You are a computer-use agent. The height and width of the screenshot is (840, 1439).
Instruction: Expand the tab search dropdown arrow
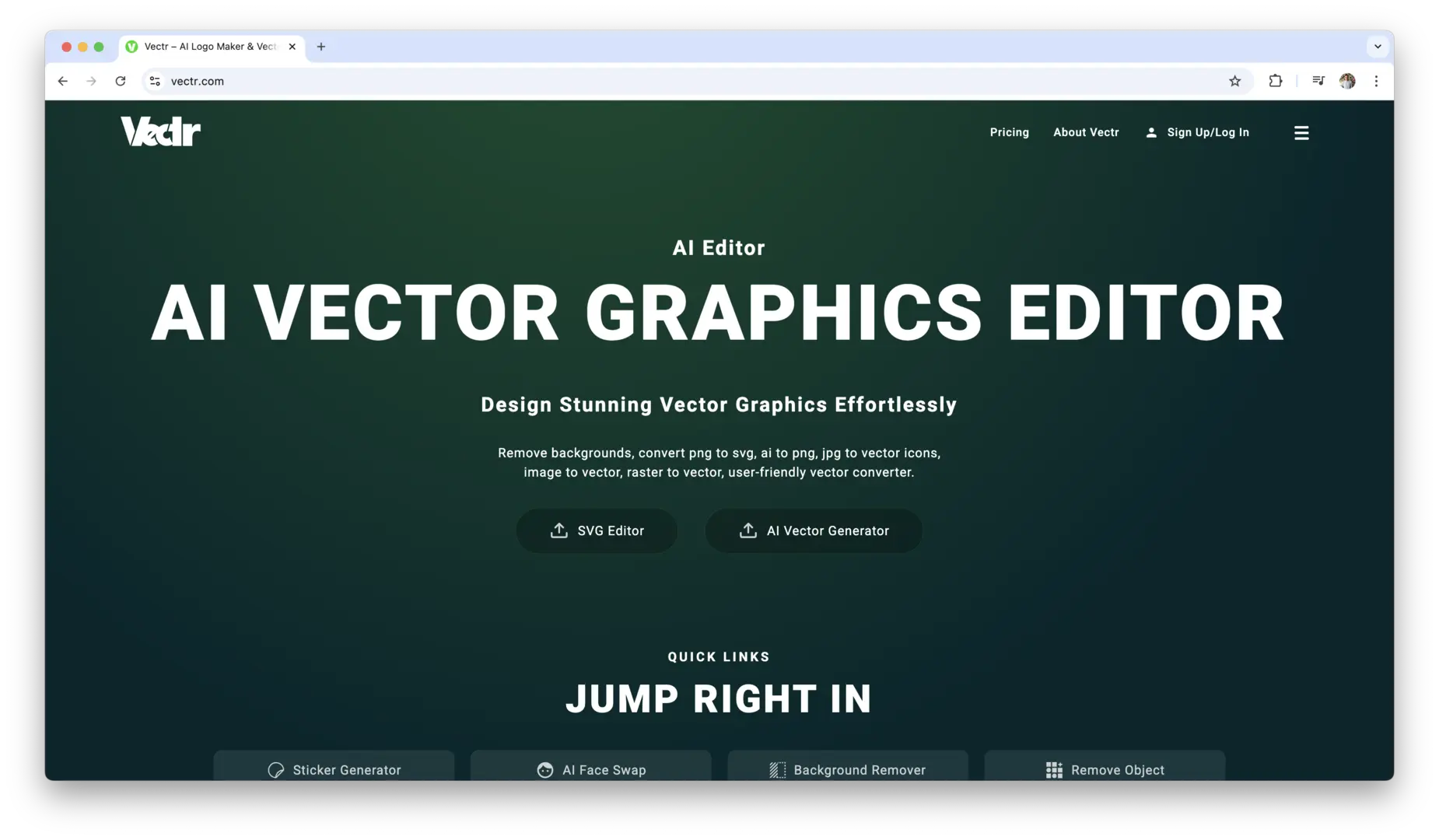point(1378,47)
